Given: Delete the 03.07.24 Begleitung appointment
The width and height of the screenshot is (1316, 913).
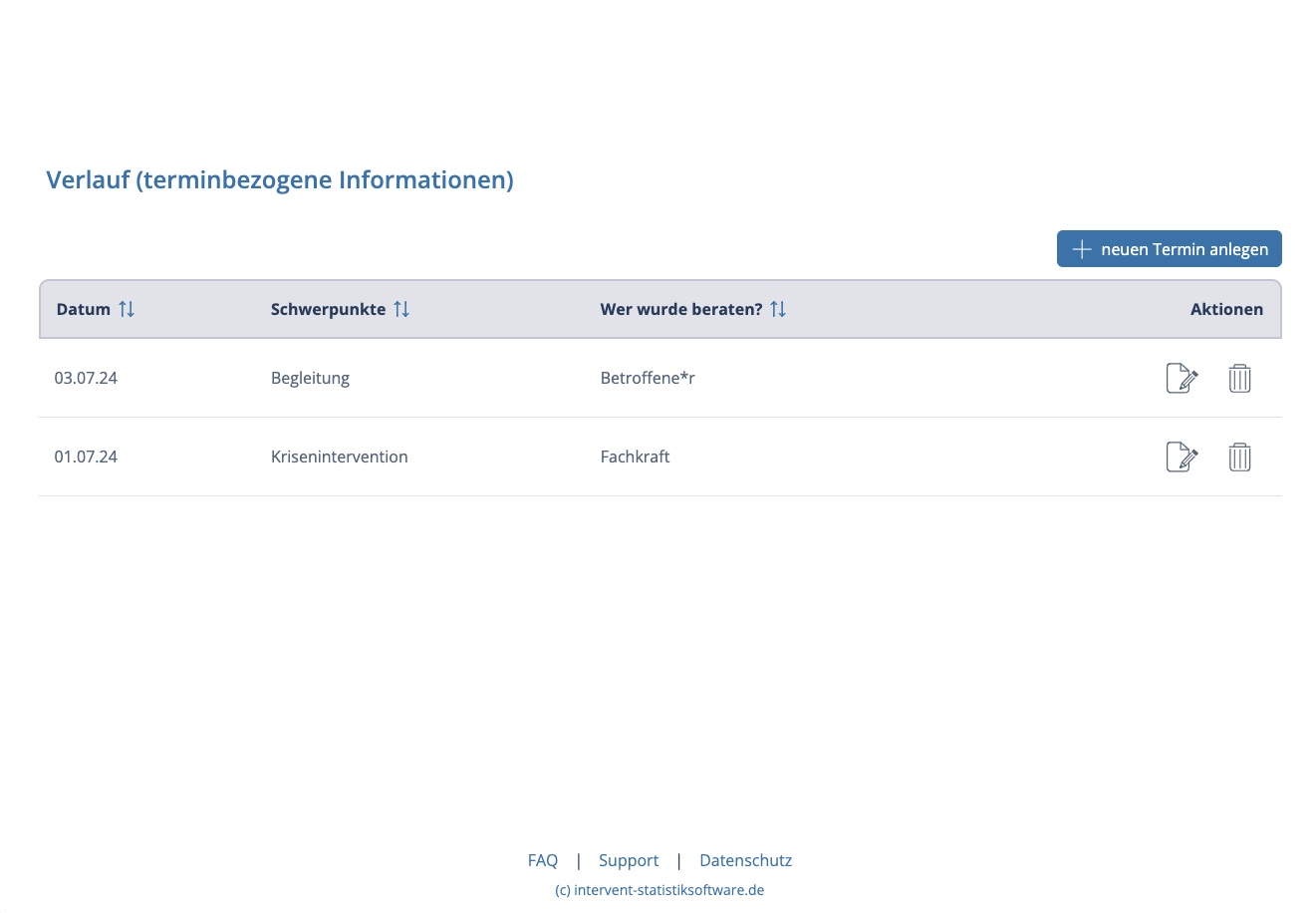Looking at the screenshot, I should click(x=1239, y=378).
